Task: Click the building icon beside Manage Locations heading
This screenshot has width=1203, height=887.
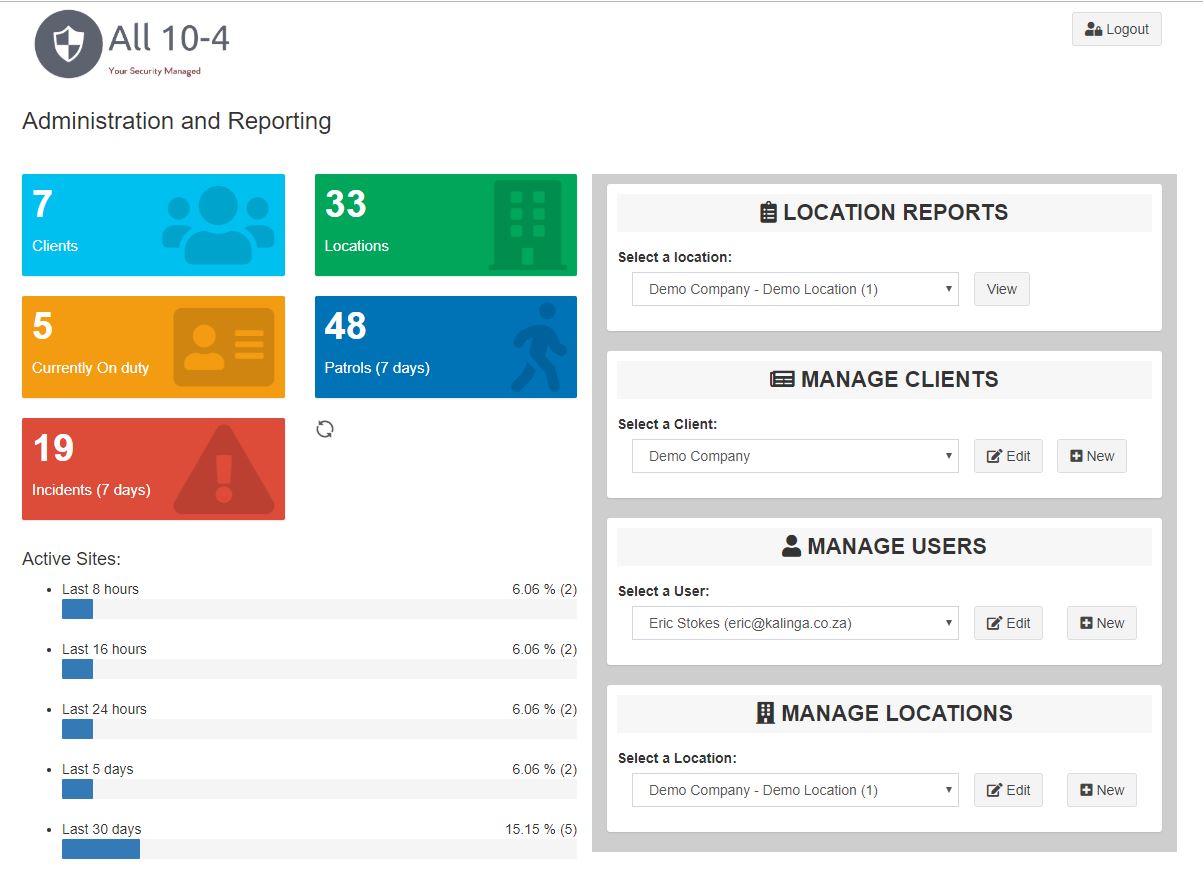Action: click(x=765, y=713)
